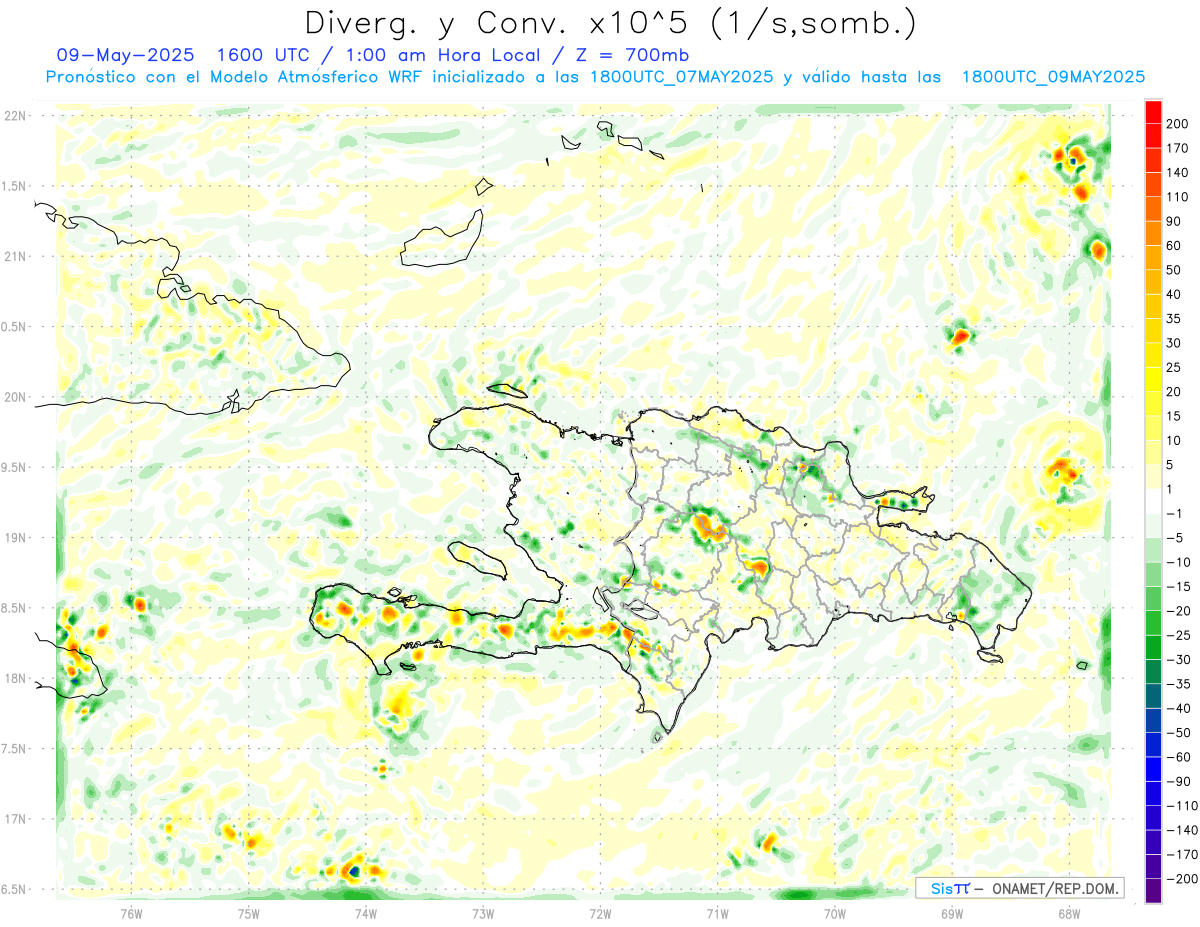Click the positive colorbar value '35'
This screenshot has height=927, width=1200.
click(1174, 319)
